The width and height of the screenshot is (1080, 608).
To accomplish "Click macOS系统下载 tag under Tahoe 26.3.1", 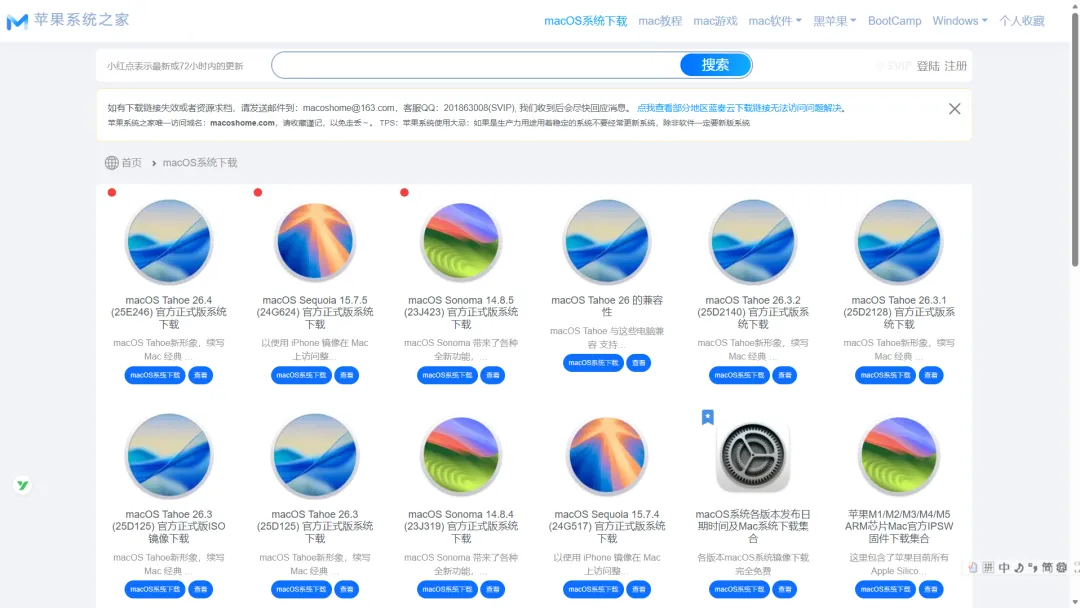I will tap(885, 375).
